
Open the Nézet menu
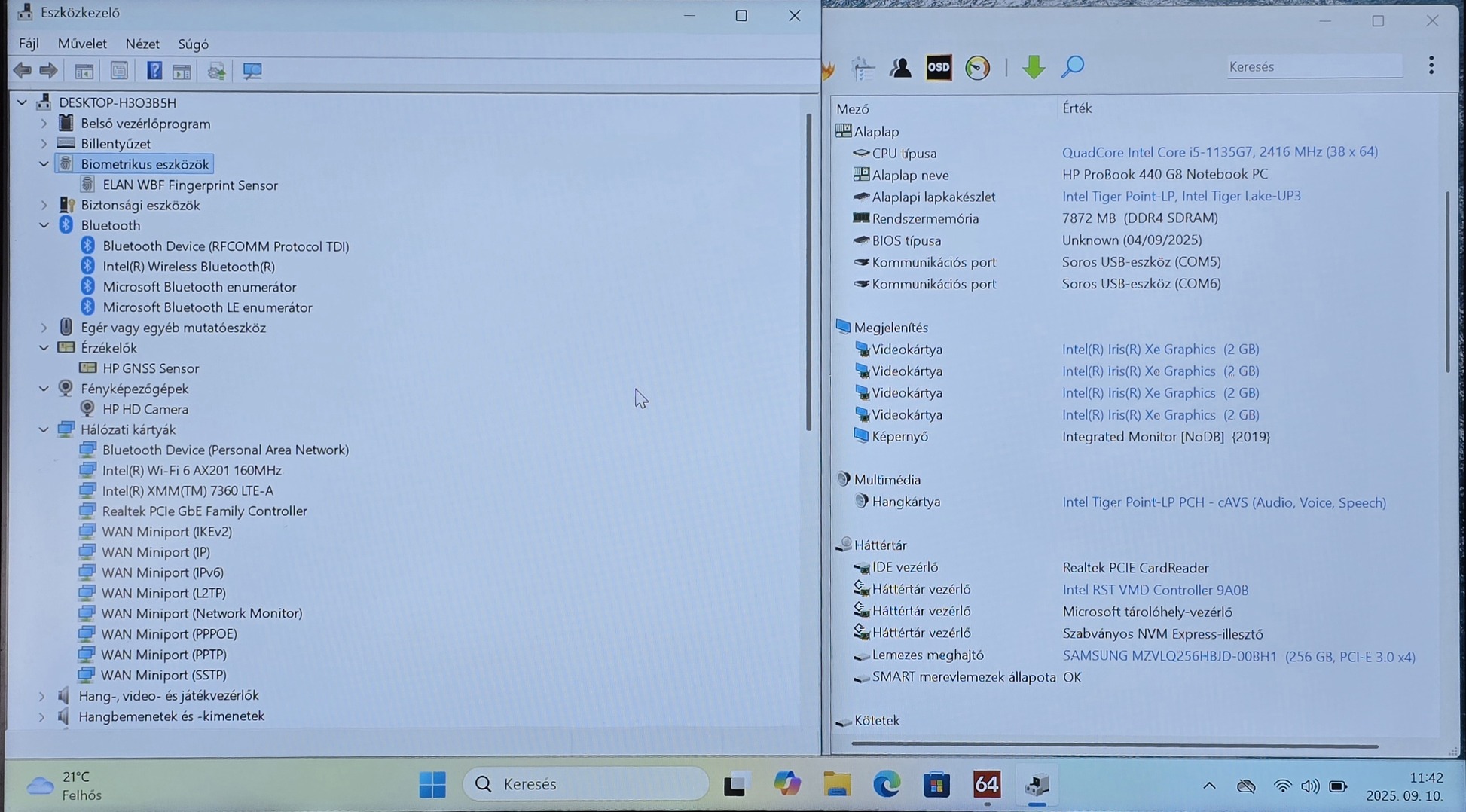pyautogui.click(x=142, y=44)
